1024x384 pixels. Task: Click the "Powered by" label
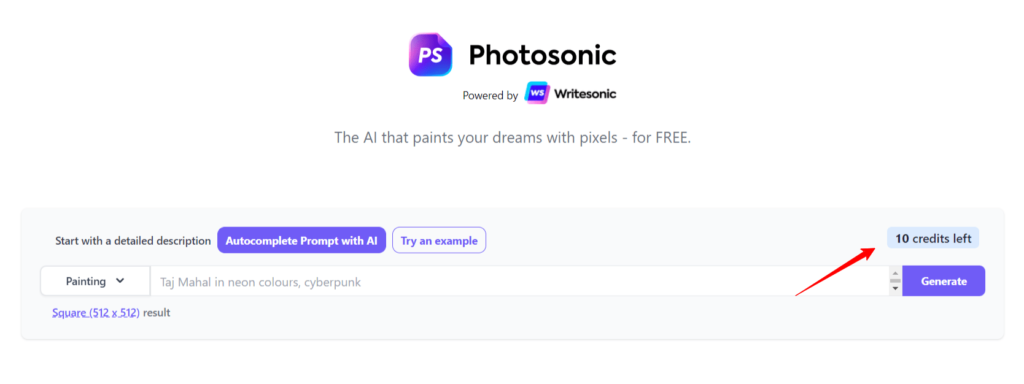click(490, 95)
